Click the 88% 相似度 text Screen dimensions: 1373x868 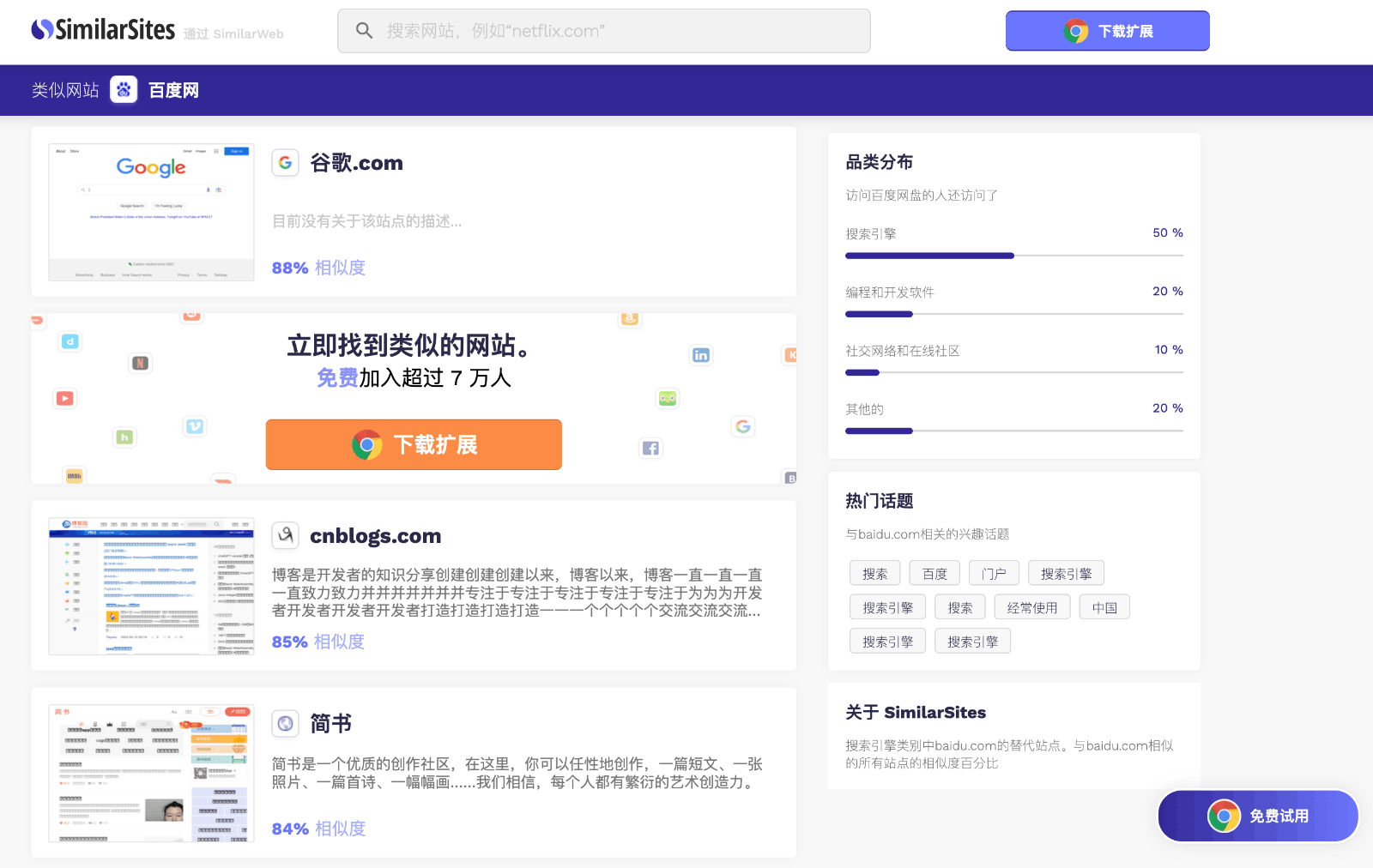pyautogui.click(x=318, y=268)
